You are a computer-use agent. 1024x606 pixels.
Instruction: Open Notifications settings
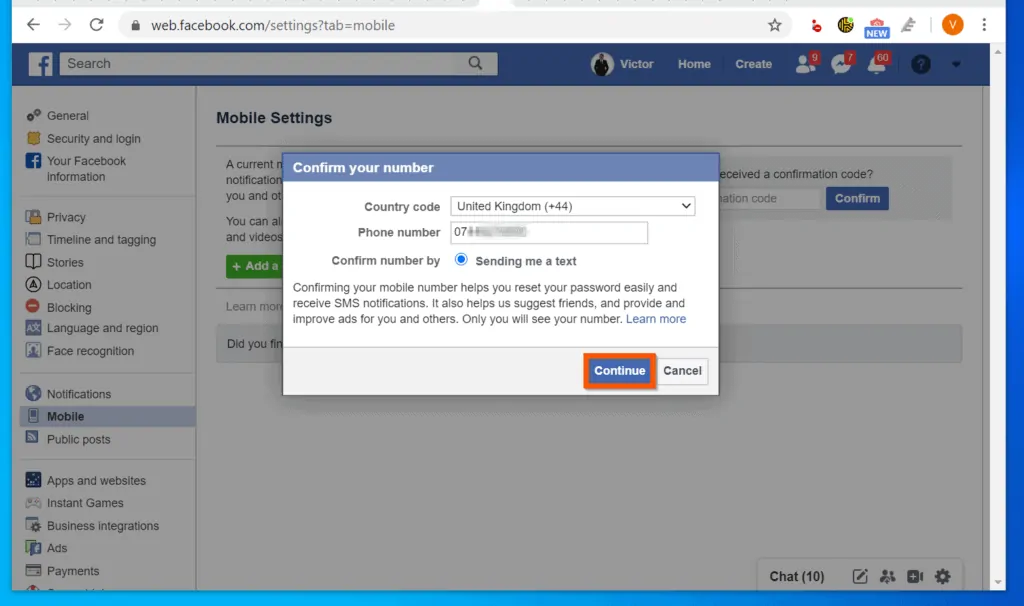coord(78,394)
